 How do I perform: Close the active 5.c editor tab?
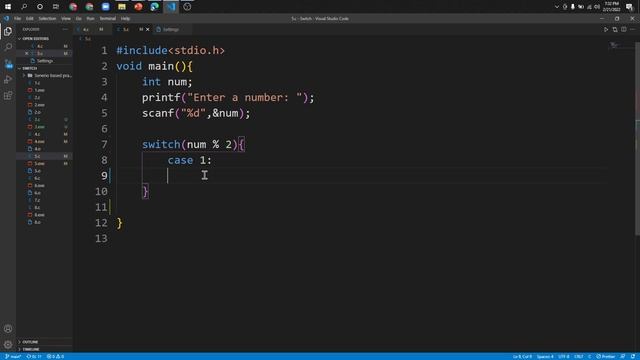click(x=148, y=29)
